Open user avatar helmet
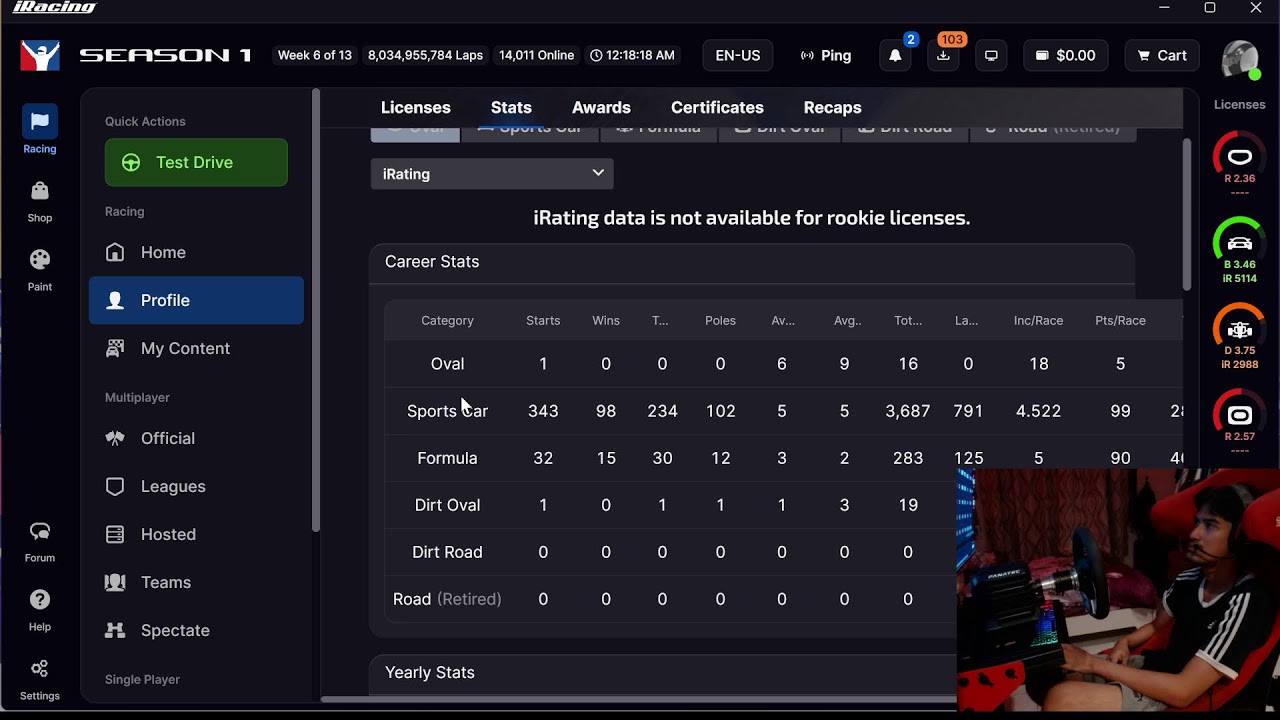The width and height of the screenshot is (1280, 720). 1240,60
